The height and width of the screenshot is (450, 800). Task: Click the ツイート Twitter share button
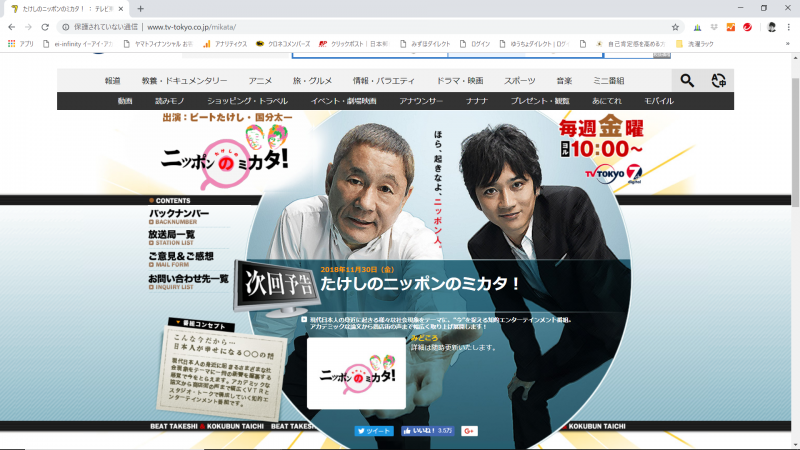[374, 431]
